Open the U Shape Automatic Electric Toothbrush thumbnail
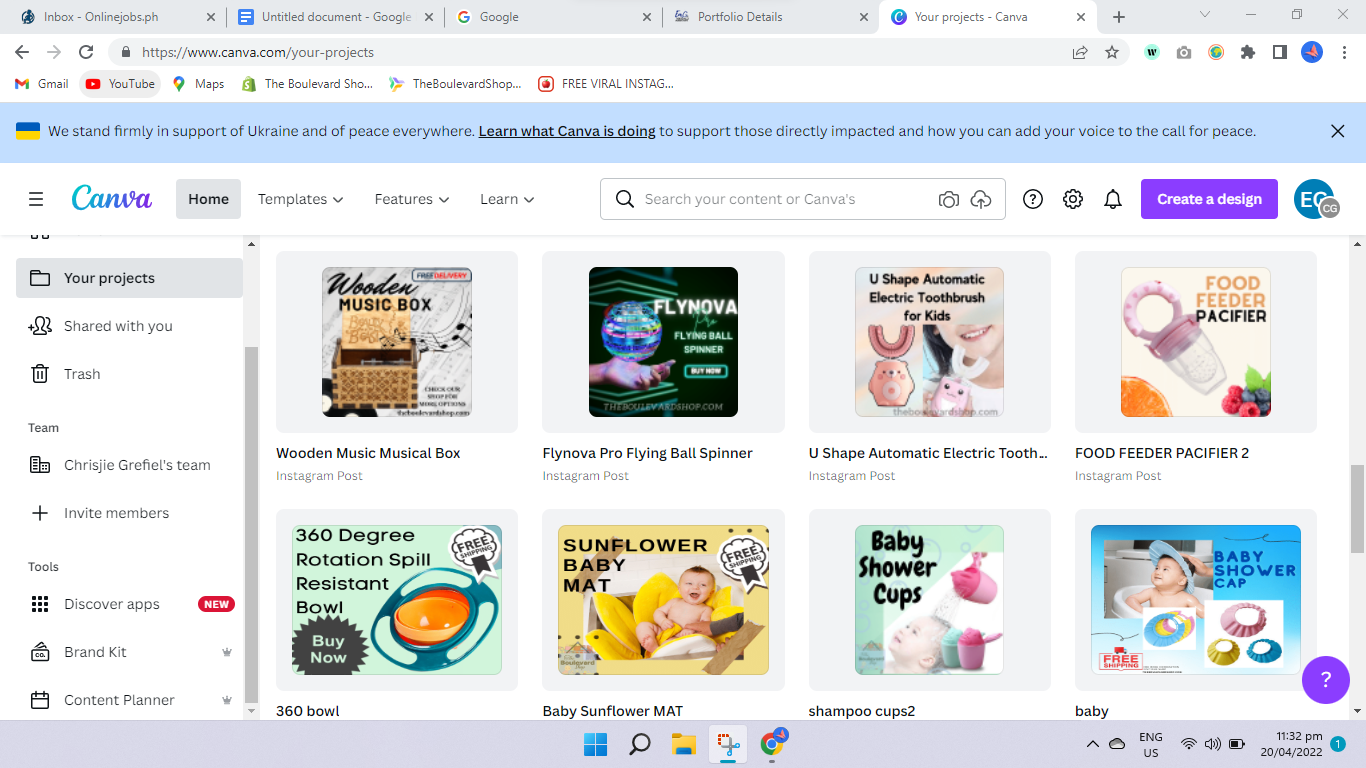Image resolution: width=1366 pixels, height=768 pixels. pos(930,342)
